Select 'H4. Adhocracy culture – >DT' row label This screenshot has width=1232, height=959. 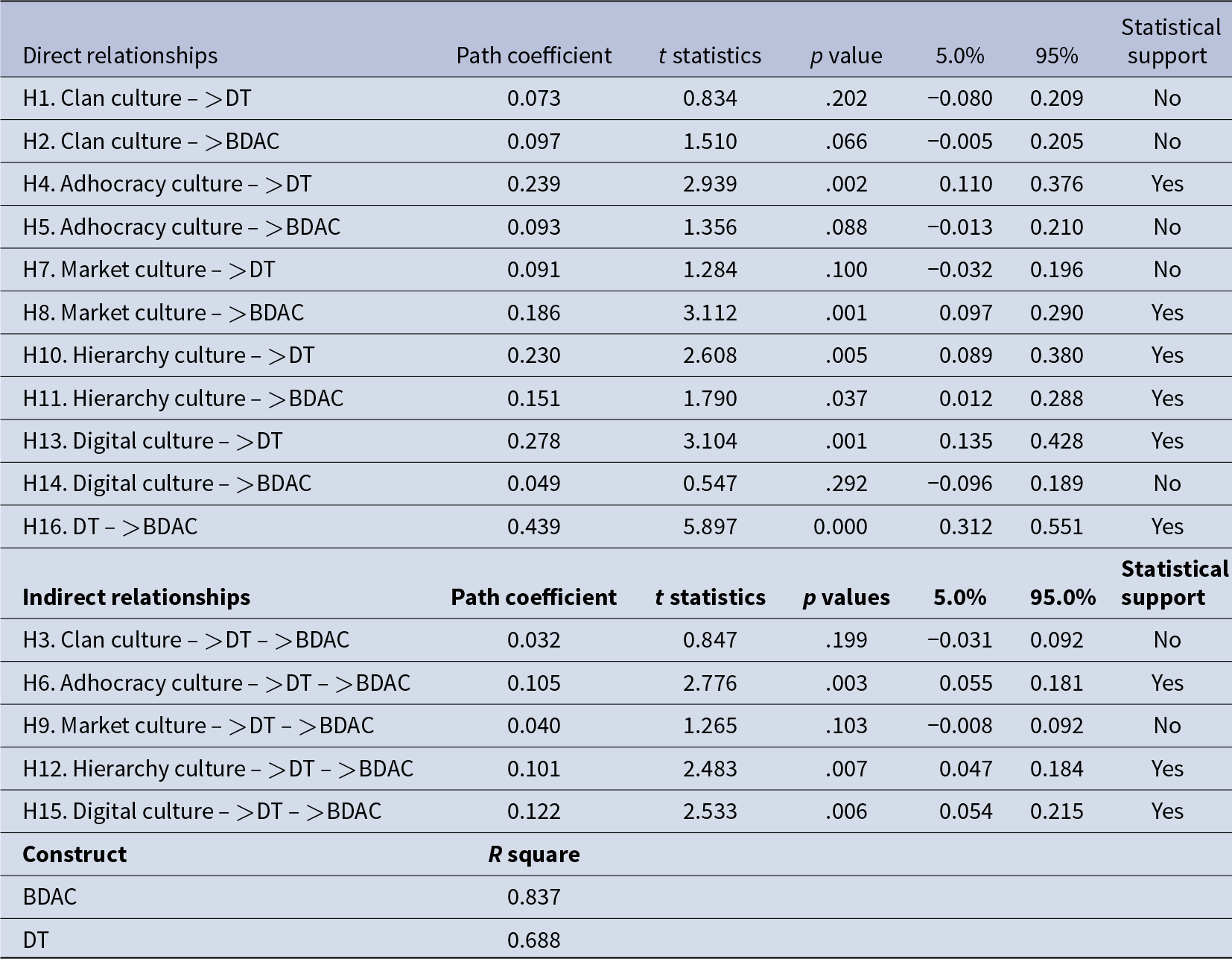click(167, 184)
